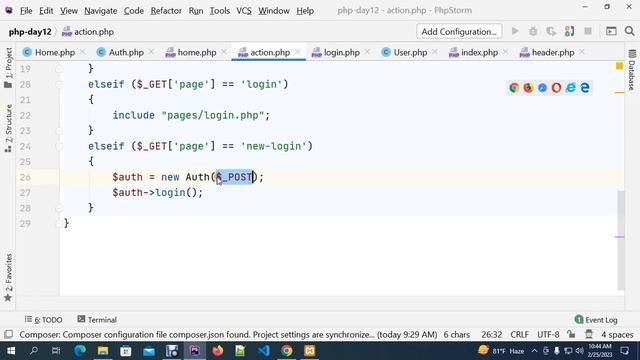Open in Opera browser icon in editor
This screenshot has width=640, height=360.
click(556, 87)
